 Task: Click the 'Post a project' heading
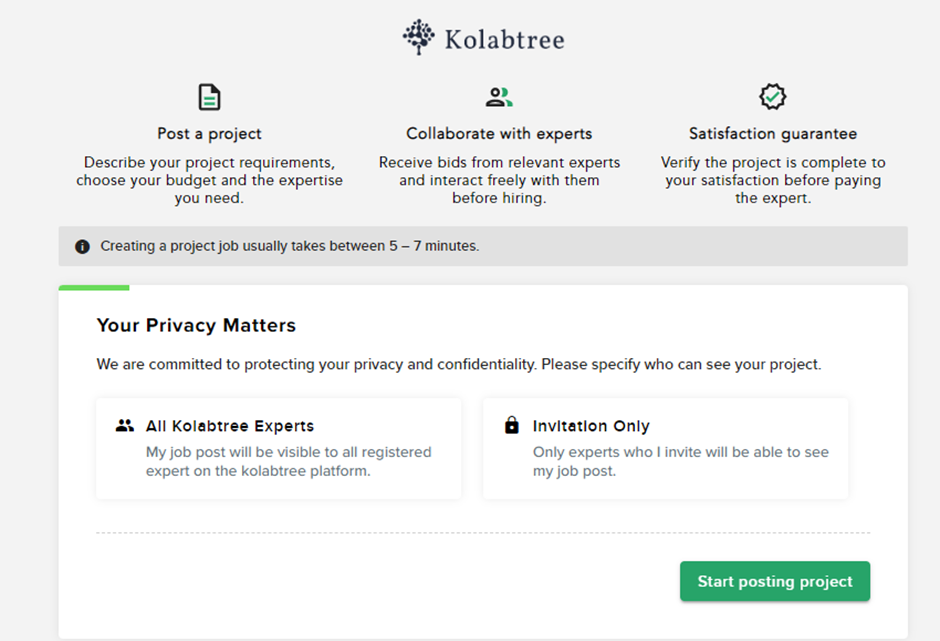coord(209,134)
